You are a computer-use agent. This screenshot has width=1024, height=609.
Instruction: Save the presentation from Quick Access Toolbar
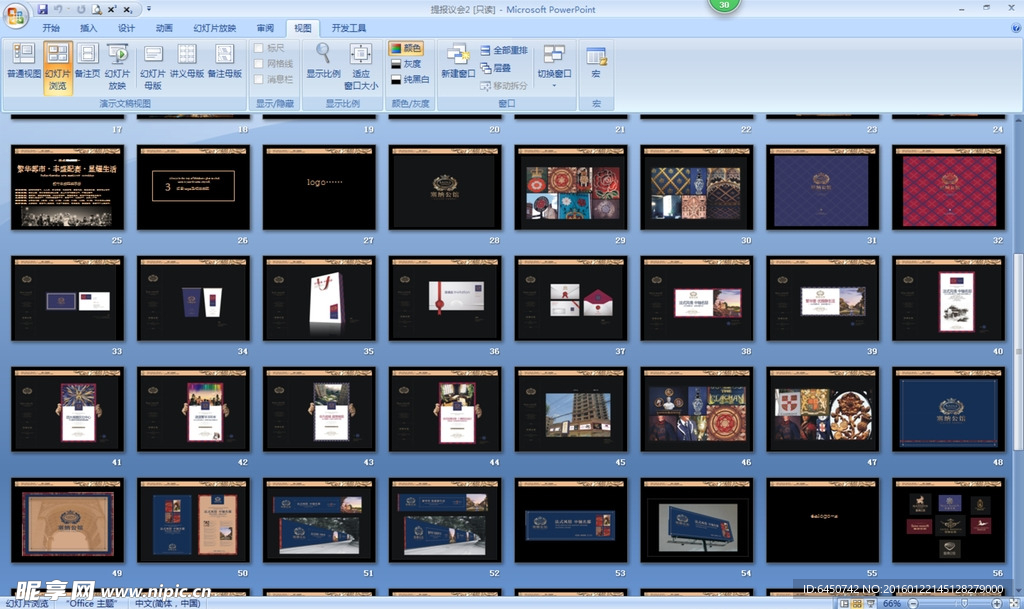[x=42, y=9]
